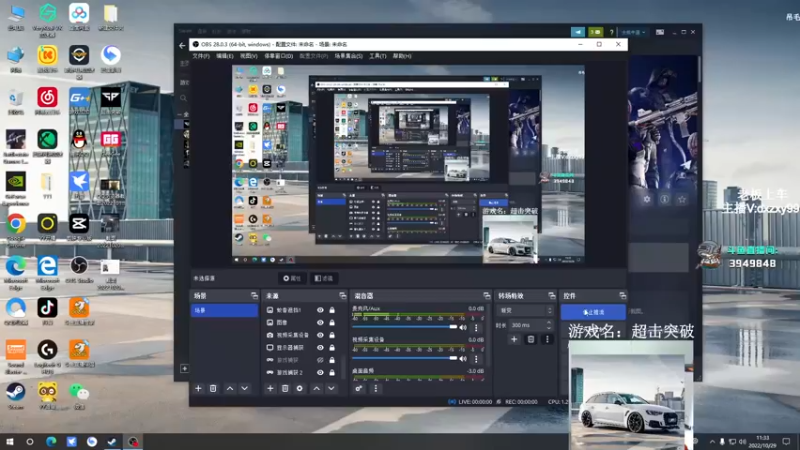Open transition type dropdown in 转场特效
This screenshot has width=800, height=450.
pos(525,310)
